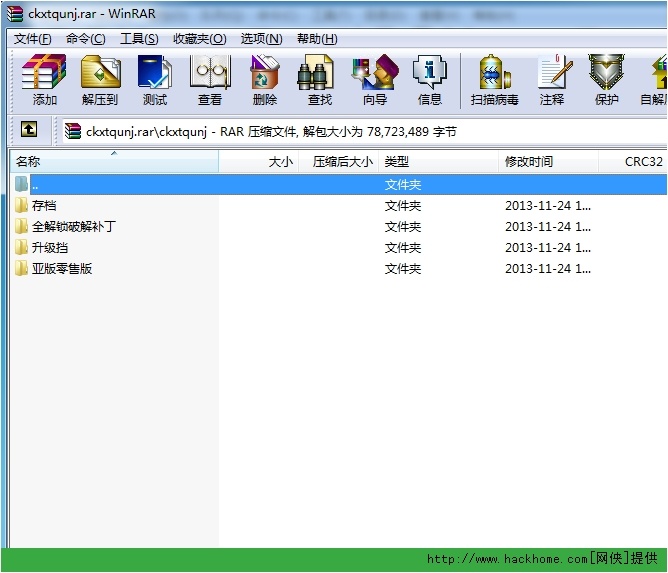Show archive 信息 (Info)
The image size is (668, 573).
[429, 80]
